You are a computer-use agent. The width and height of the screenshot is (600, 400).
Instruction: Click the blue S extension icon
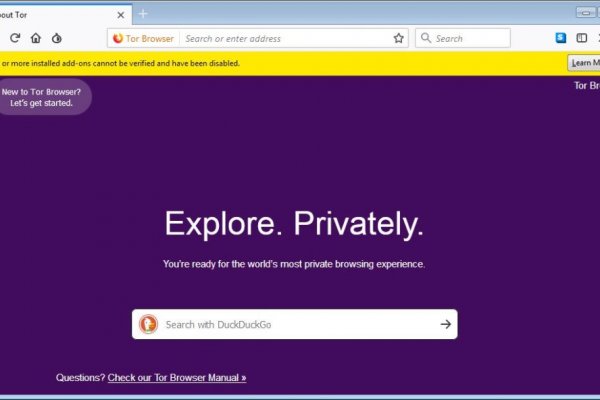point(561,38)
